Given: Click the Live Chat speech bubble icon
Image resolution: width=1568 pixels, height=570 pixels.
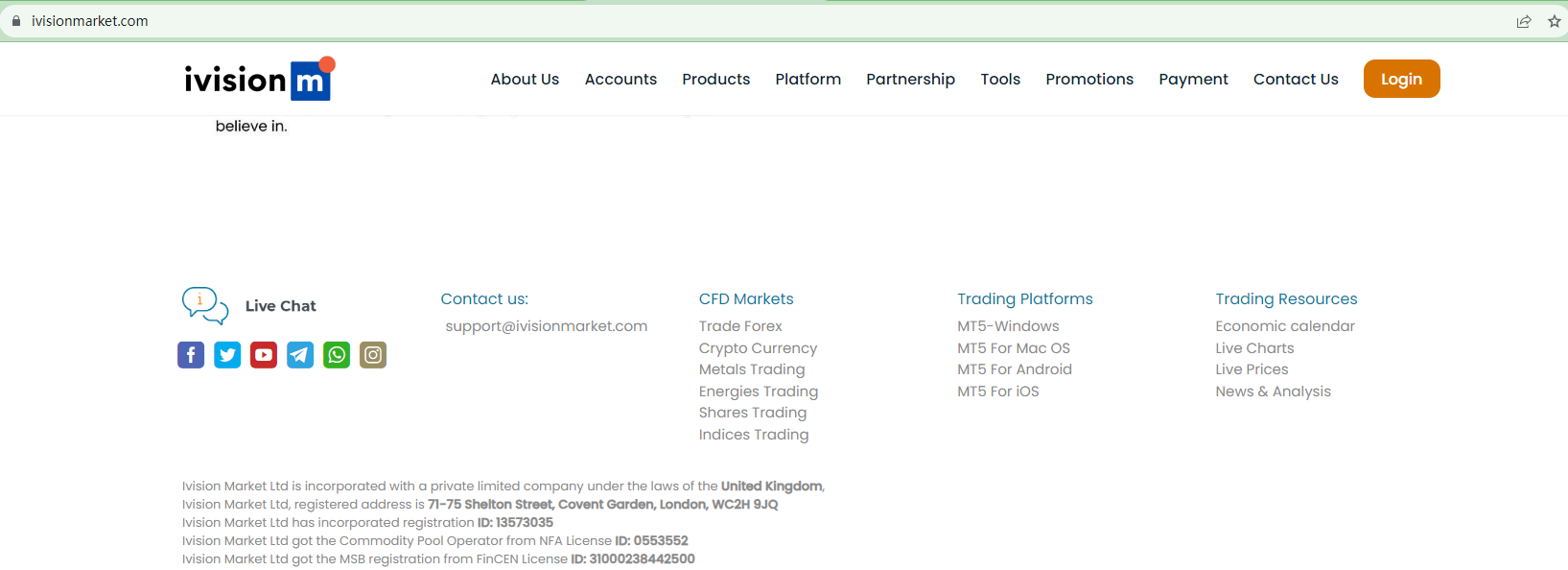Looking at the screenshot, I should (205, 306).
